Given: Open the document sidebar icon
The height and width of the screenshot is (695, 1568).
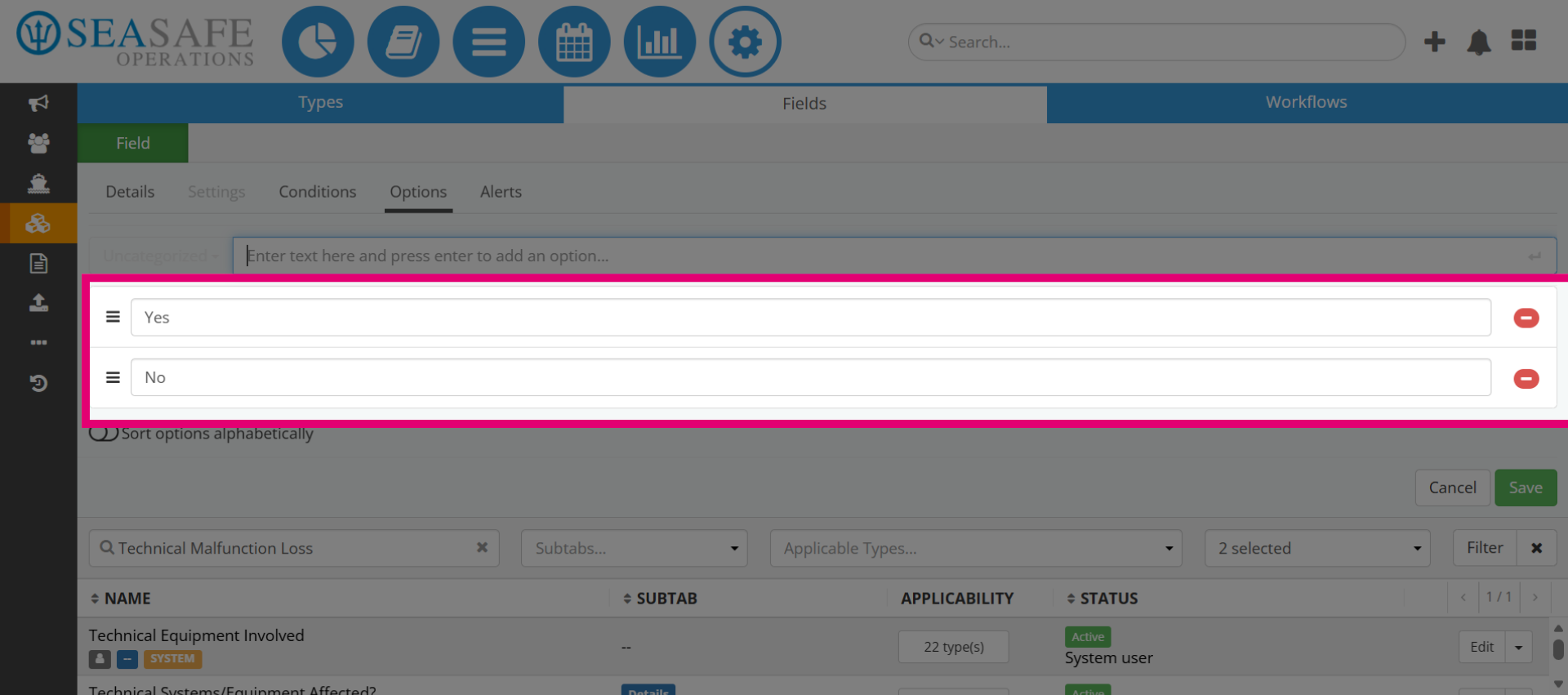Looking at the screenshot, I should (x=38, y=263).
